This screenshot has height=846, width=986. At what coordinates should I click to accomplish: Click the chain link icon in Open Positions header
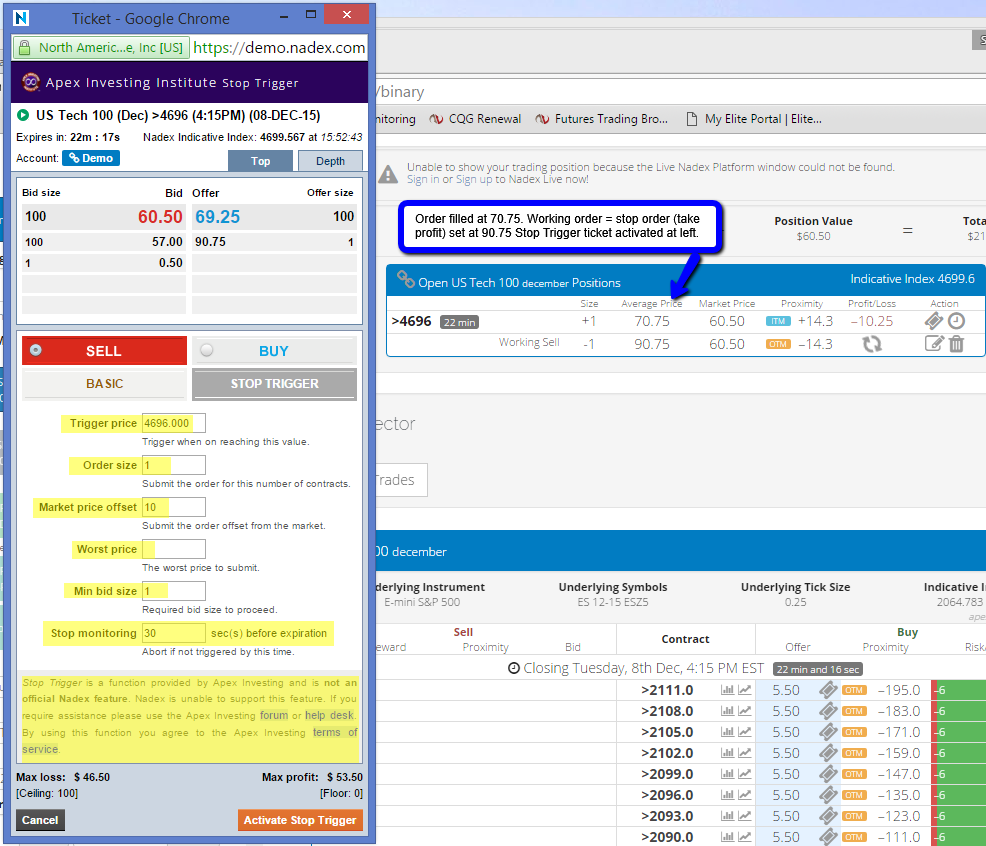click(x=406, y=279)
